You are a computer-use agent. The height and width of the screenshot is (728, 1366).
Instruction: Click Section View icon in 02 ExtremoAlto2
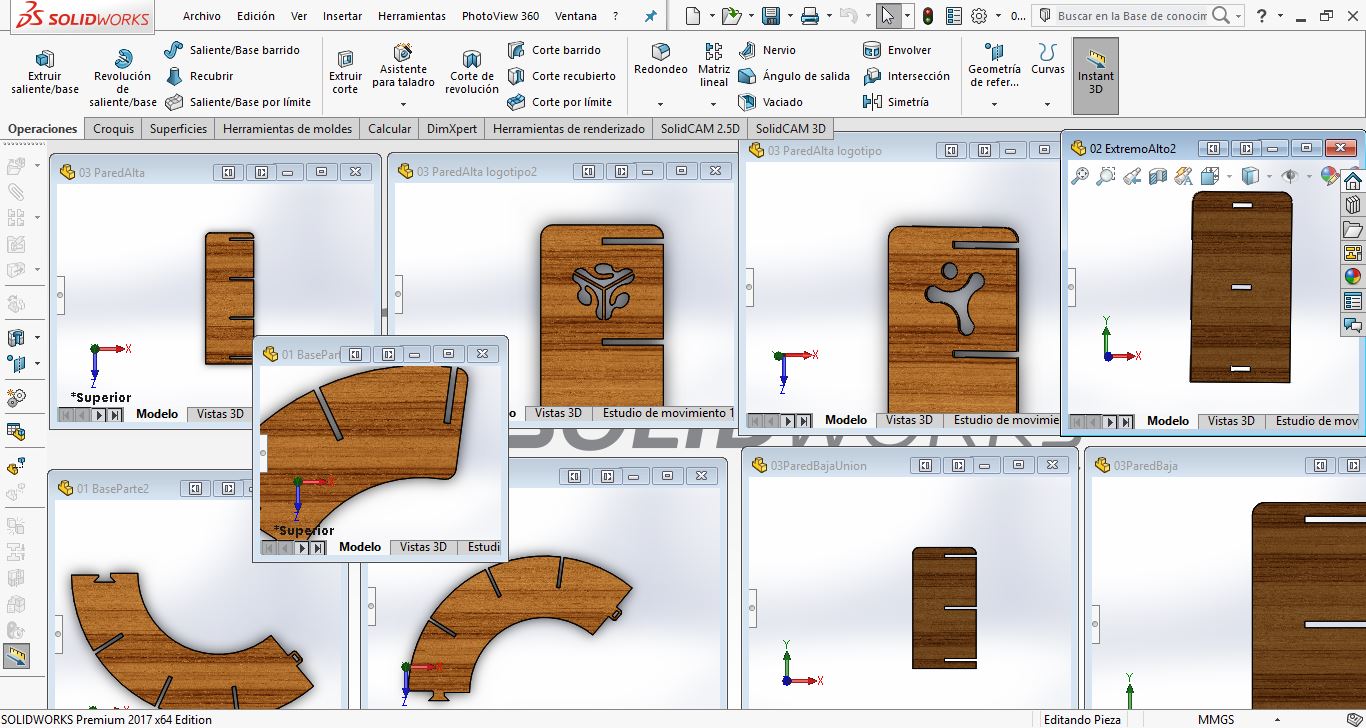click(x=1158, y=177)
